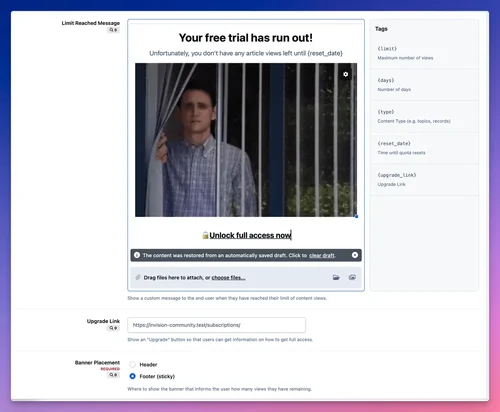Click the 'Time until quota resets' description
Screen dimensions: 500x412
(401, 153)
